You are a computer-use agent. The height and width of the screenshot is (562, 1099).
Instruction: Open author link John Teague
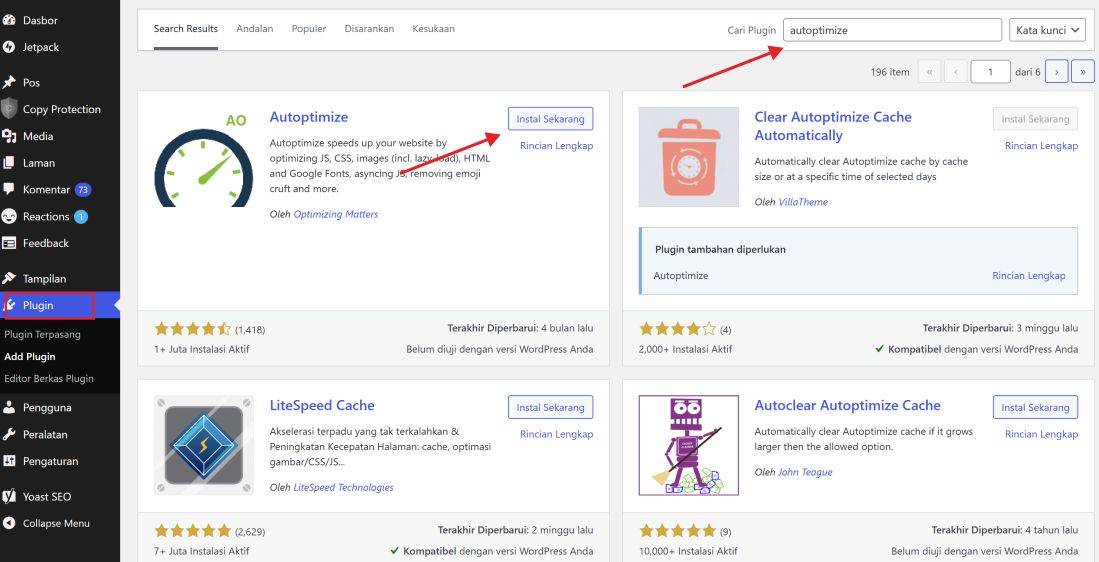pos(805,472)
